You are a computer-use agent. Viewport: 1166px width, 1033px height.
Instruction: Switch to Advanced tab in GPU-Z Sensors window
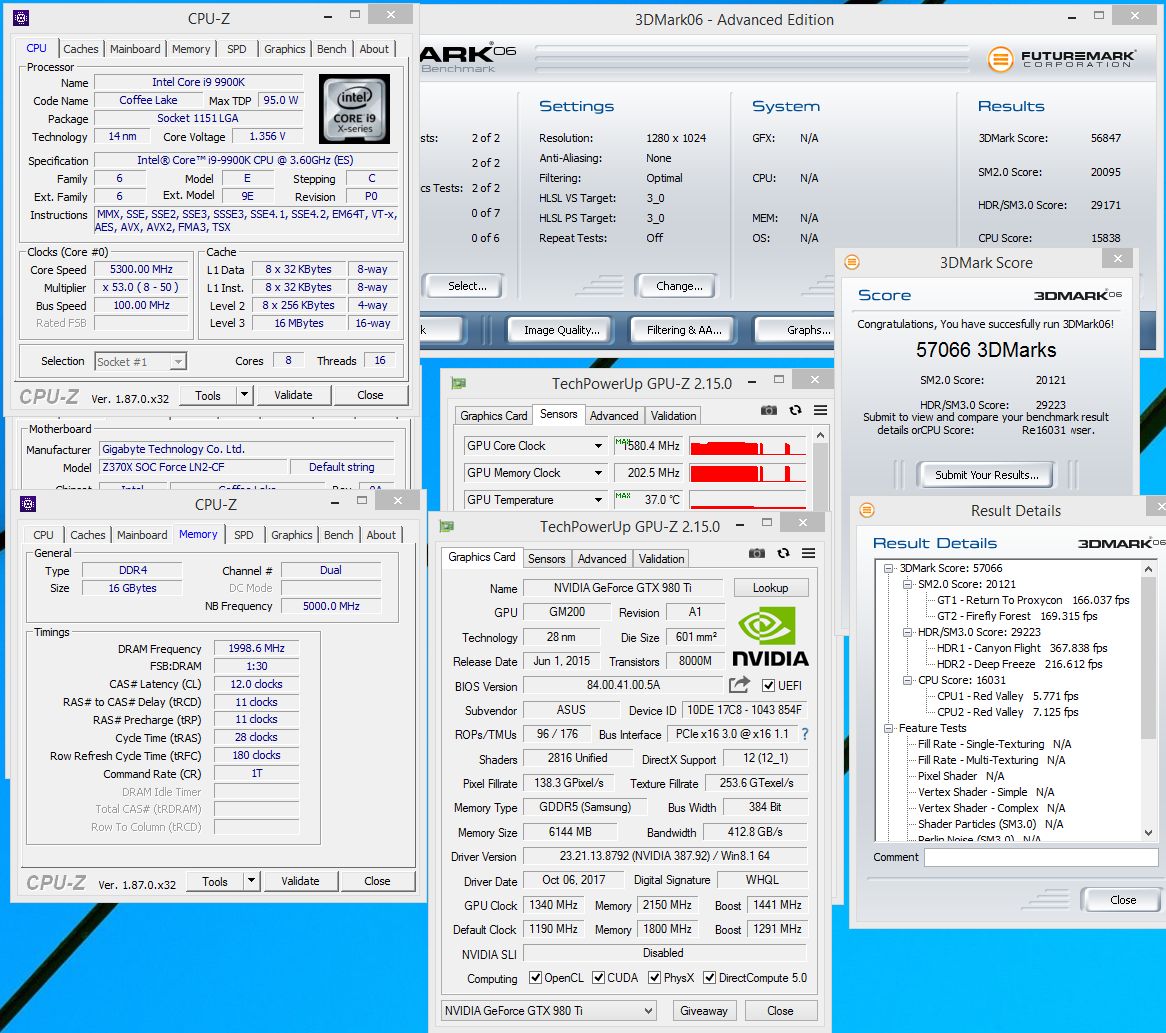(613, 416)
